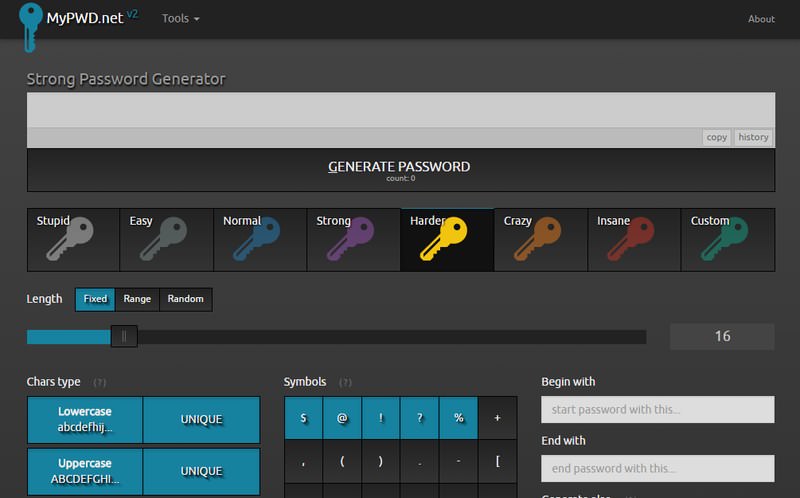
Task: Click the password length value 16
Action: tap(722, 336)
